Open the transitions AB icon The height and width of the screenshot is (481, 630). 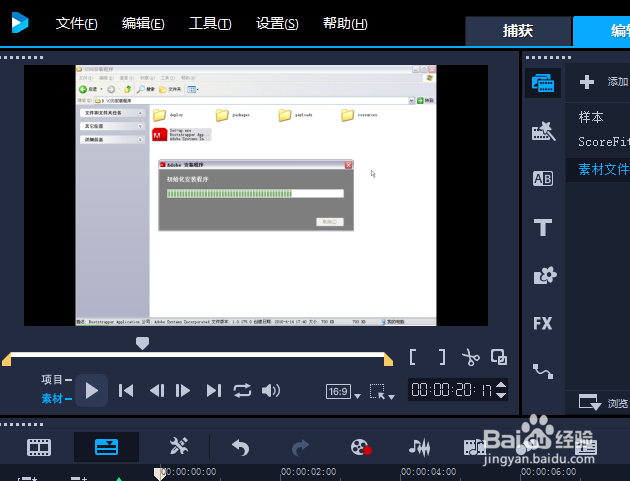click(x=543, y=178)
